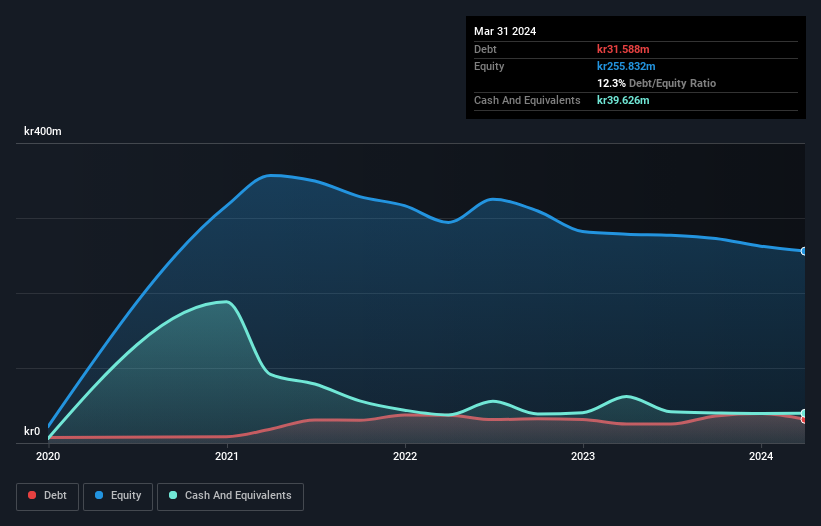This screenshot has width=821, height=526.
Task: Click the teal Cash endpoint marker
Action: point(804,413)
